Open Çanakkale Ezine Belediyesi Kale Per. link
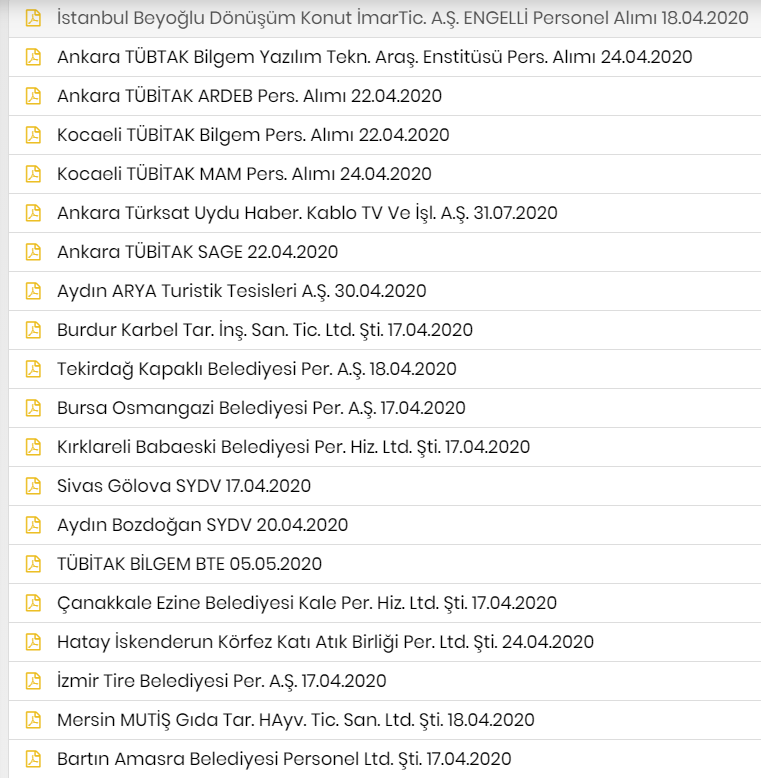 point(307,603)
